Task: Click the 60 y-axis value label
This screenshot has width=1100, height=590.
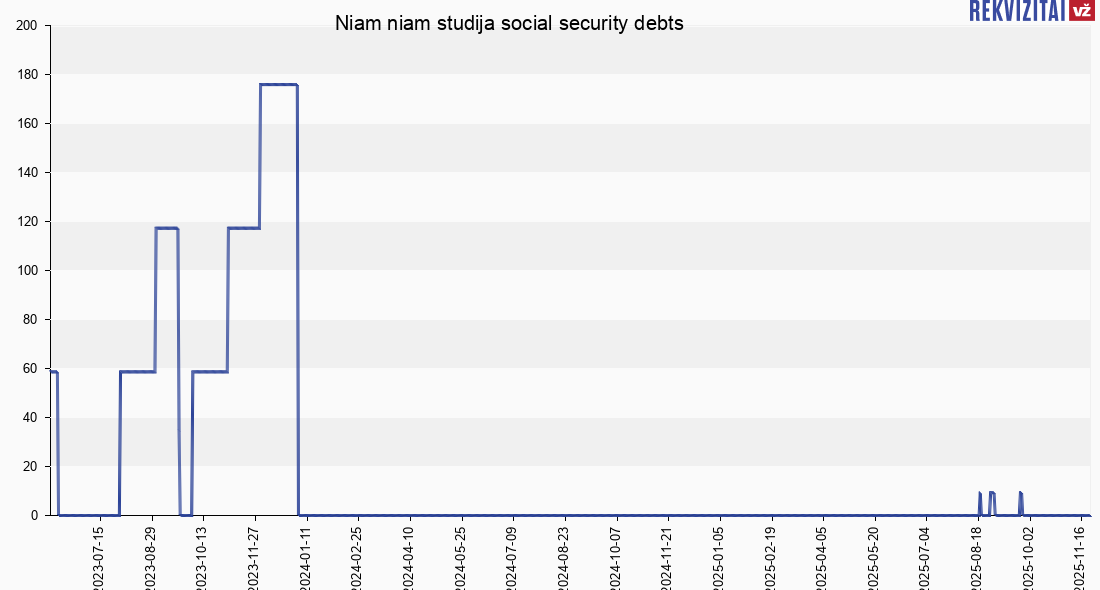Action: point(30,369)
